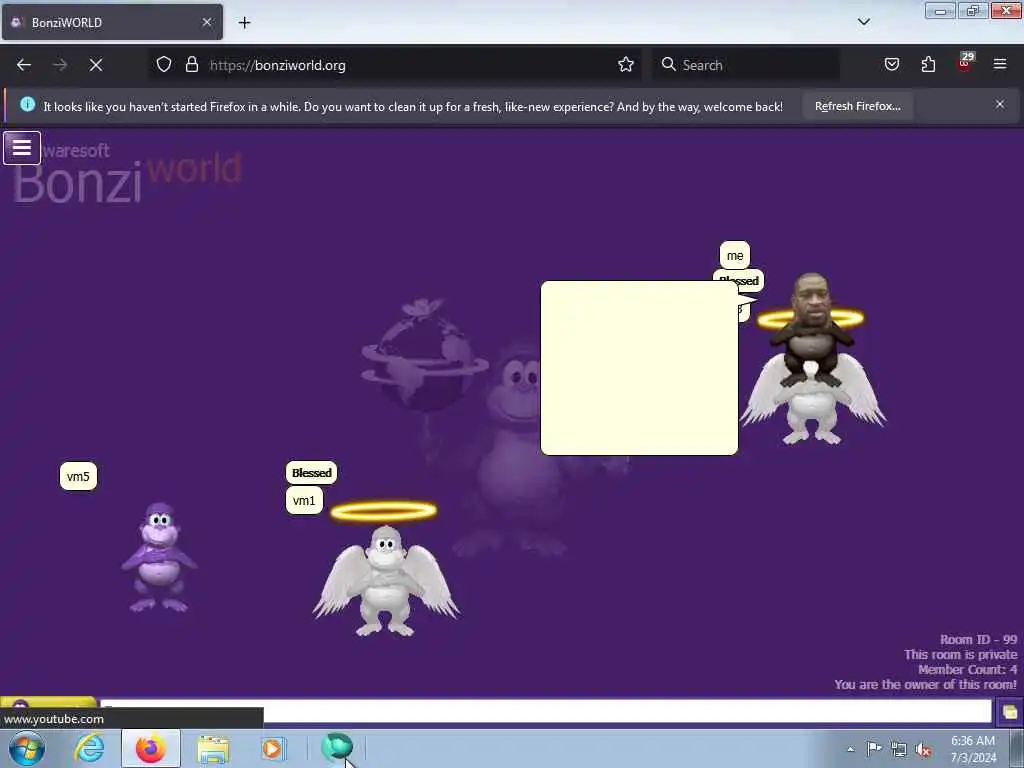Viewport: 1024px width, 768px height.
Task: Click the Blessed tag above vm1
Action: point(312,473)
